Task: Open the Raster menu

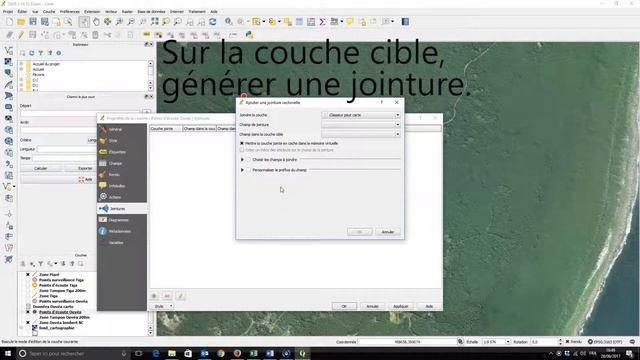Action: coord(127,12)
